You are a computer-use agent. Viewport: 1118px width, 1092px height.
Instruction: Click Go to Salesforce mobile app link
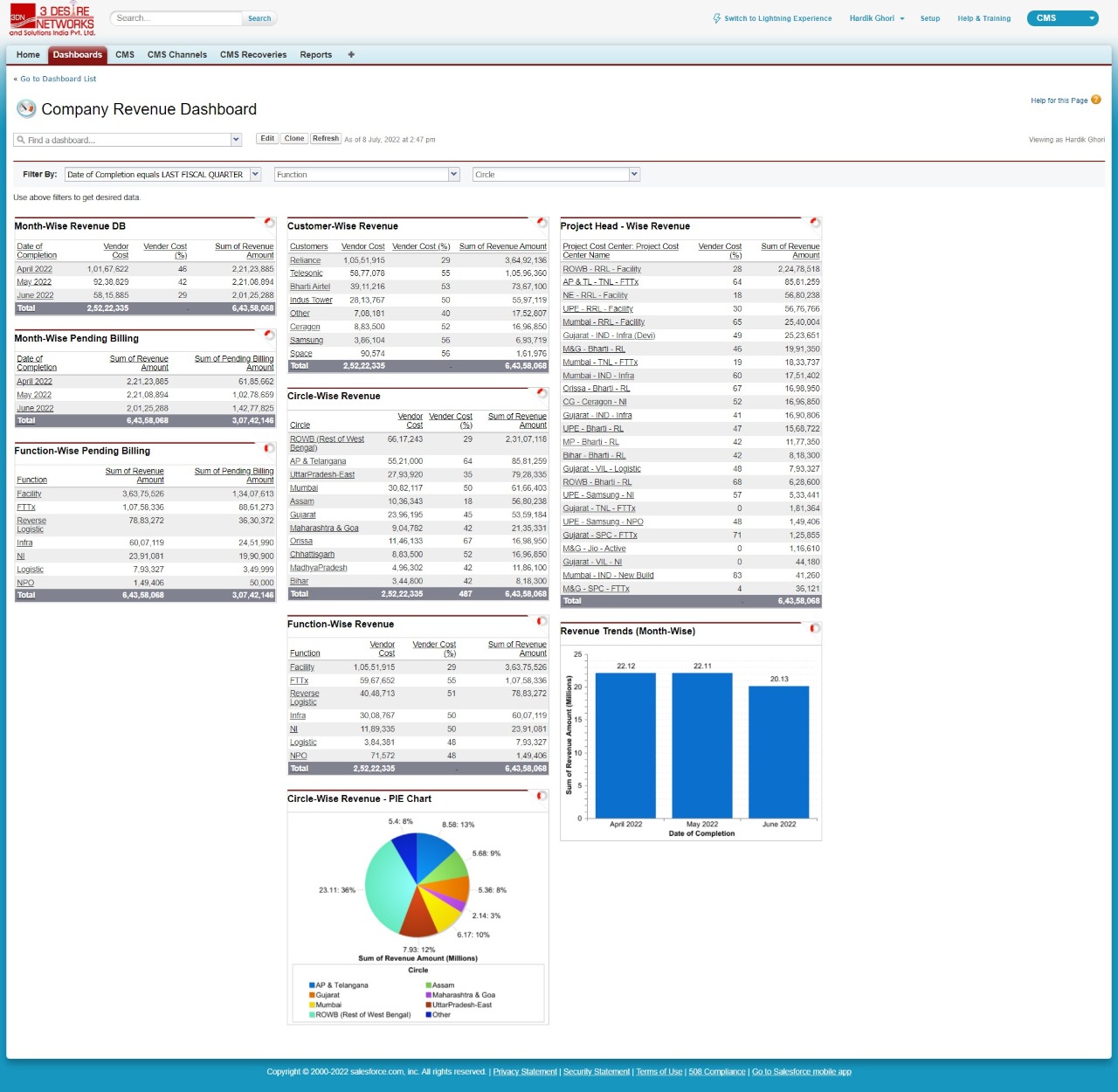(x=802, y=1072)
